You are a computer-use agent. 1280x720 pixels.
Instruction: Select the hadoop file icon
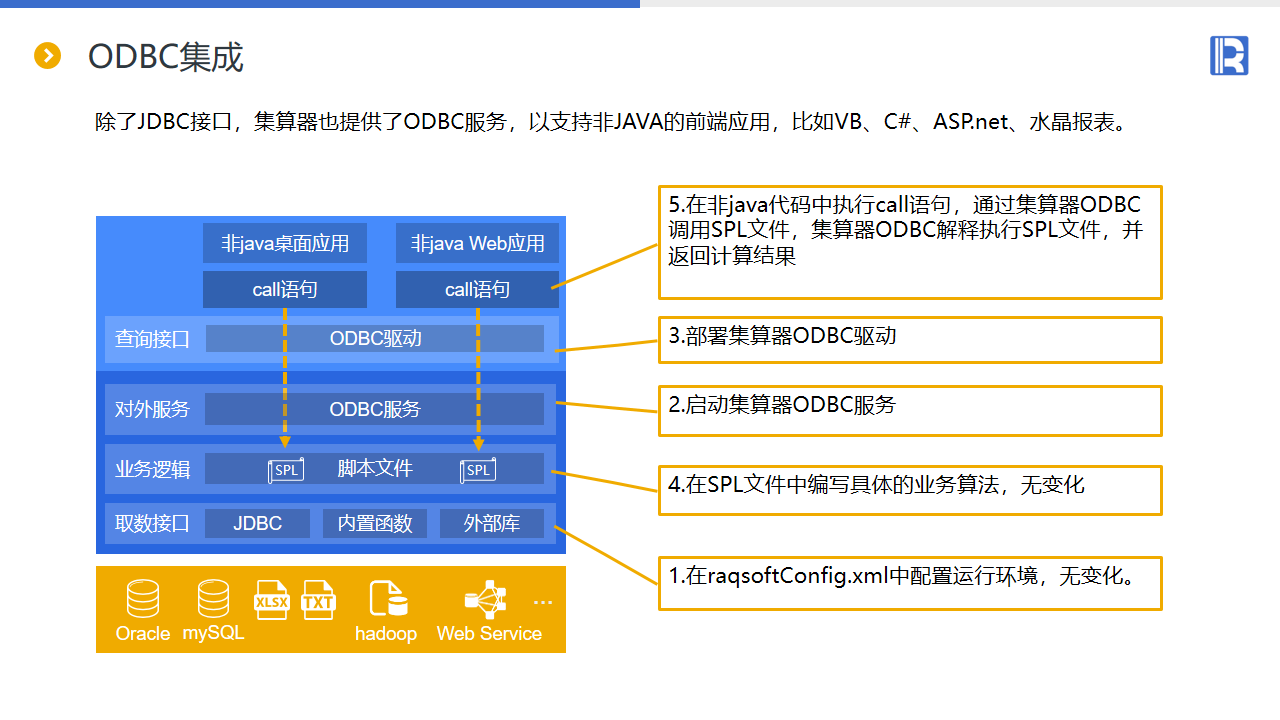tap(388, 599)
